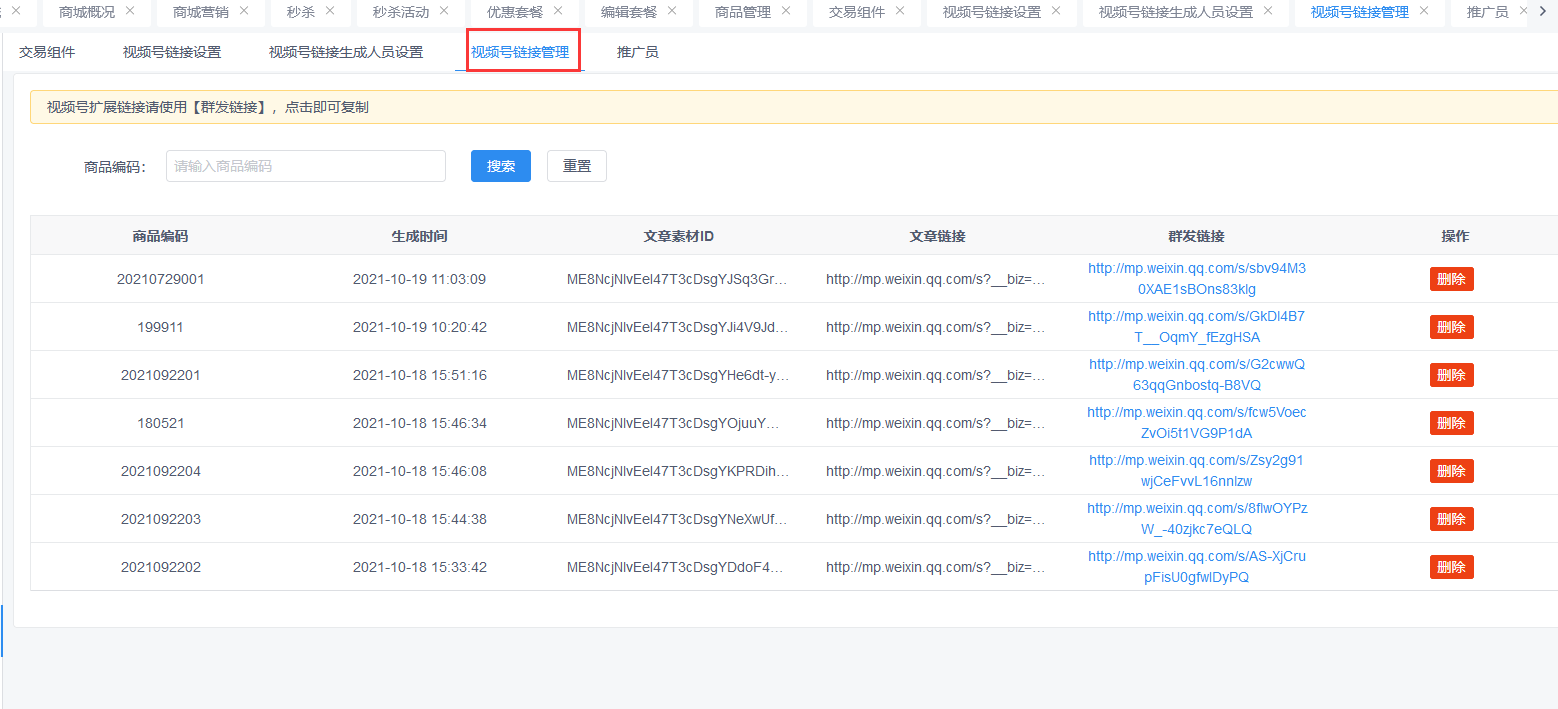
Task: Close the 秒杀活动 tab
Action: coord(444,11)
